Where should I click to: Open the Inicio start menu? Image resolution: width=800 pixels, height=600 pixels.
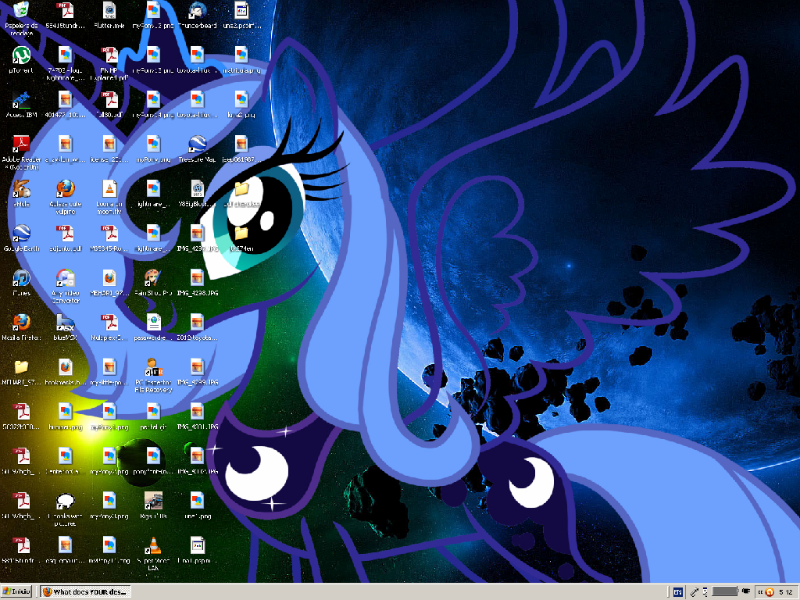[17, 592]
